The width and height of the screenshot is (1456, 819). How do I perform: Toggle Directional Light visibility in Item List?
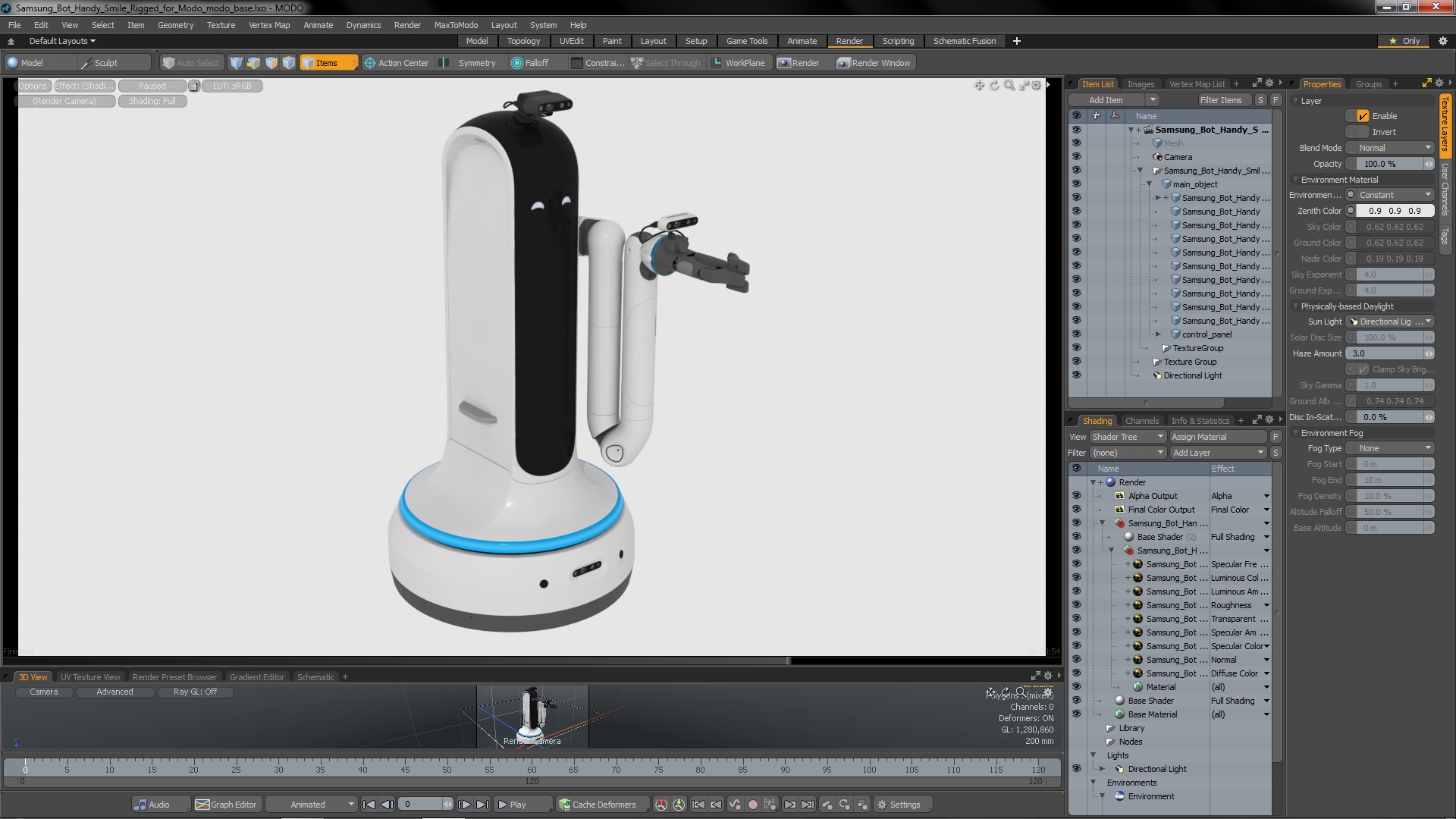point(1076,375)
